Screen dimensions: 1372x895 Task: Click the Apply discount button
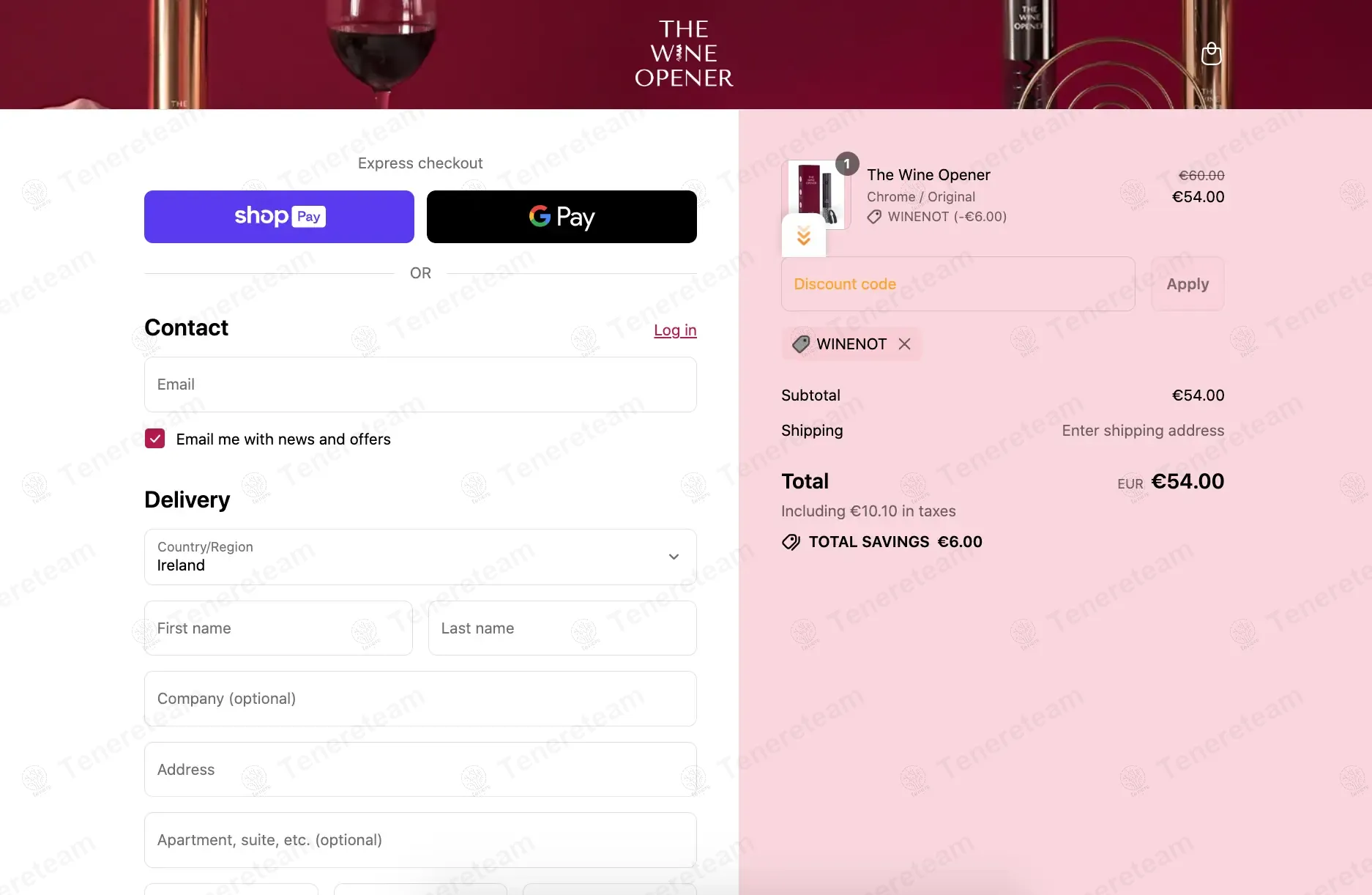click(1188, 284)
